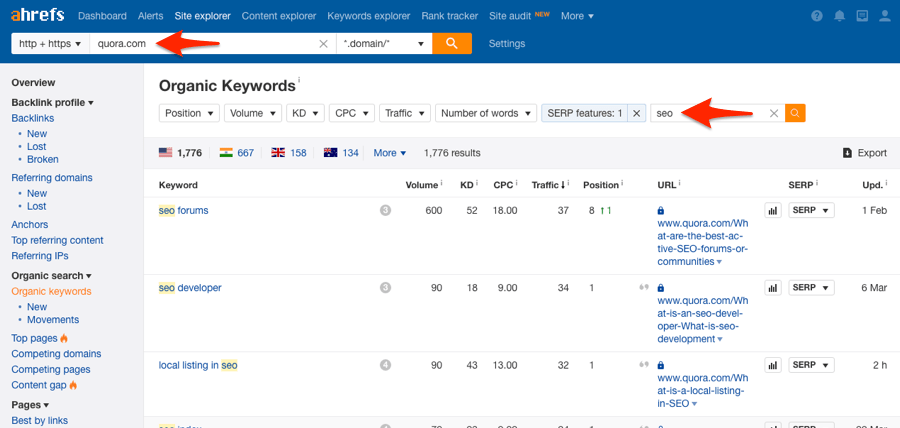Open chart icon for seo developer row
This screenshot has height=428, width=900.
tap(773, 287)
